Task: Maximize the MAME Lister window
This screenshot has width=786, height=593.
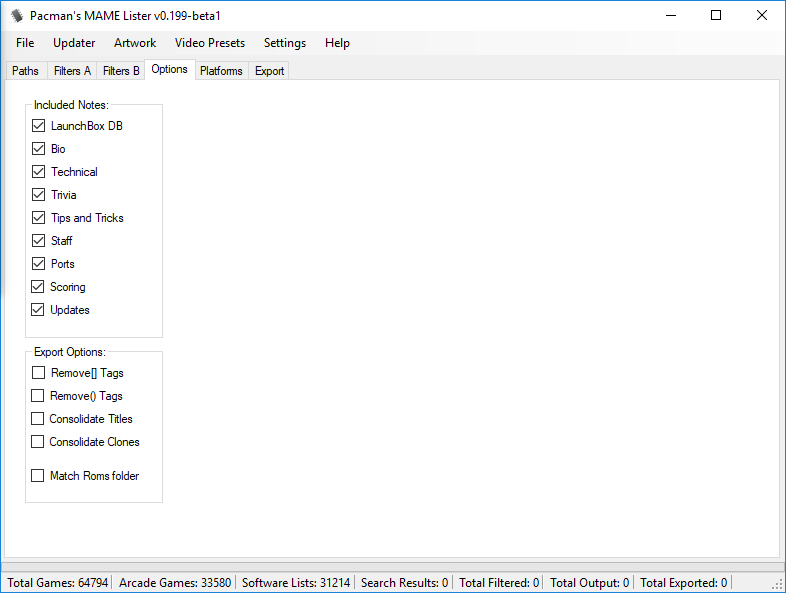Action: (716, 16)
